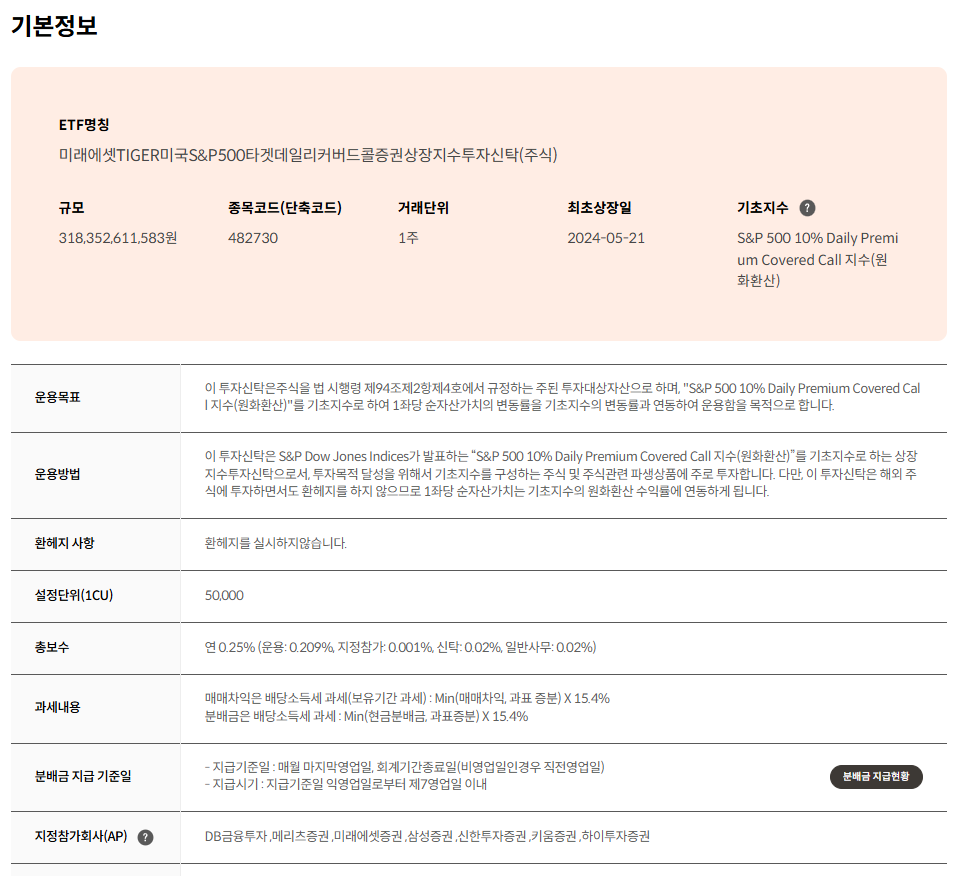Open 분배금 지급현황 button

tap(875, 776)
